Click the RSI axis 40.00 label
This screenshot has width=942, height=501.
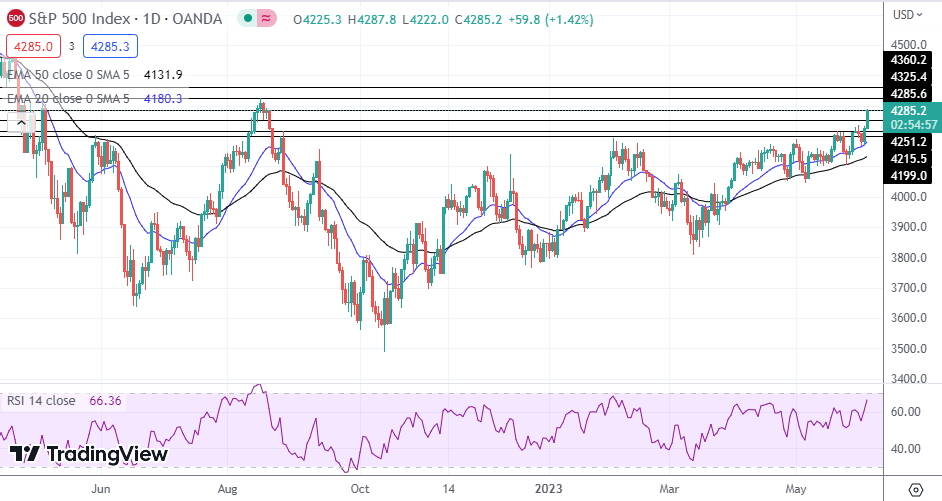[x=905, y=449]
